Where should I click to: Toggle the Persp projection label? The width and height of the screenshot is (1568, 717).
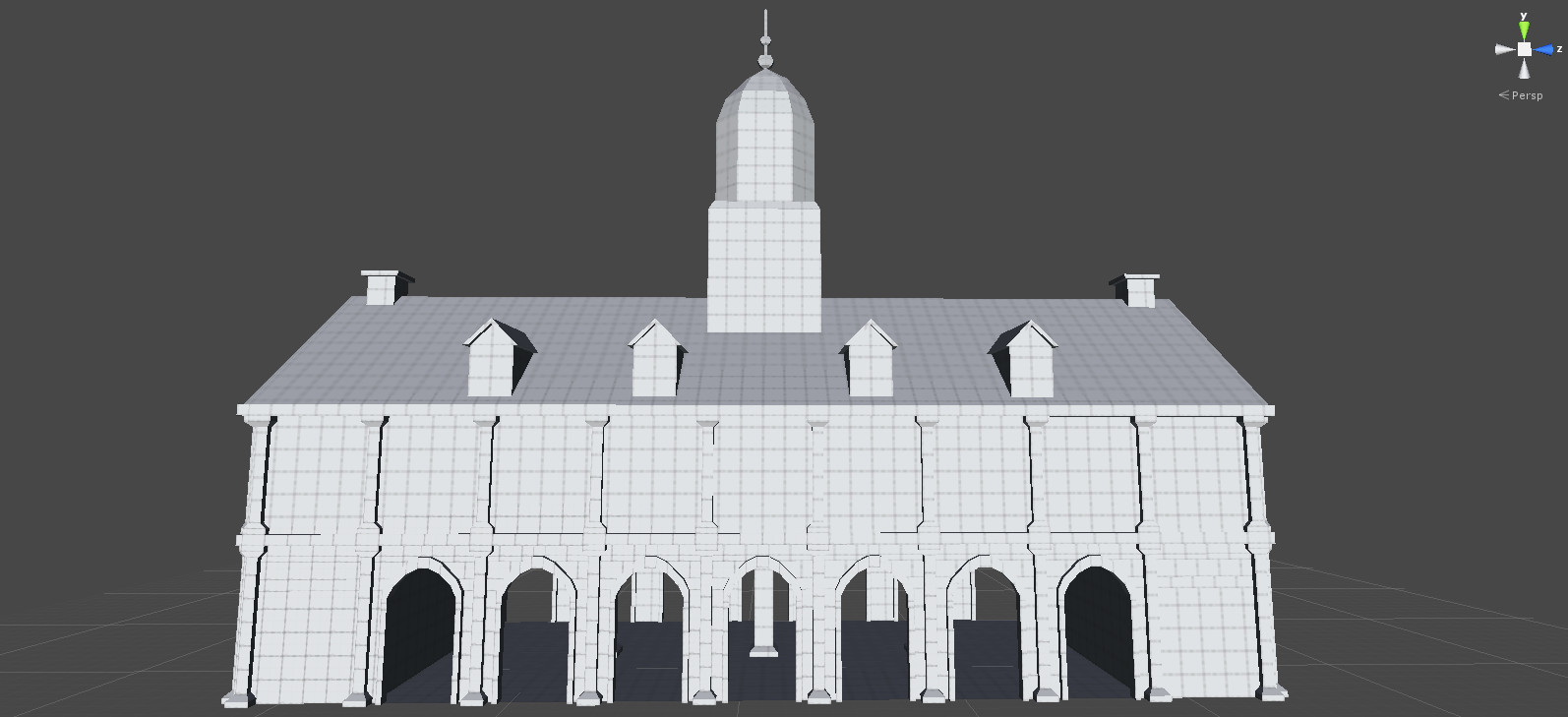coord(1528,95)
